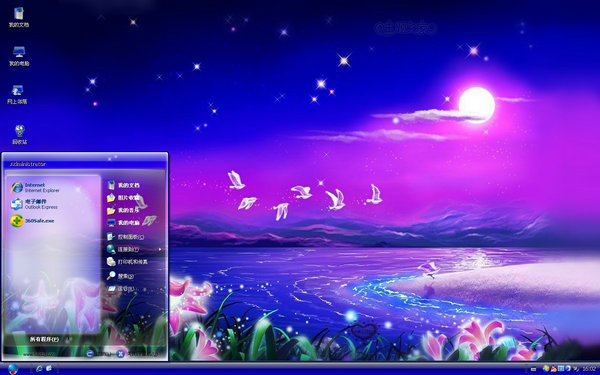Launch Internet Explorer from Quick Launch bar
The height and width of the screenshot is (375, 600).
(x=39, y=368)
